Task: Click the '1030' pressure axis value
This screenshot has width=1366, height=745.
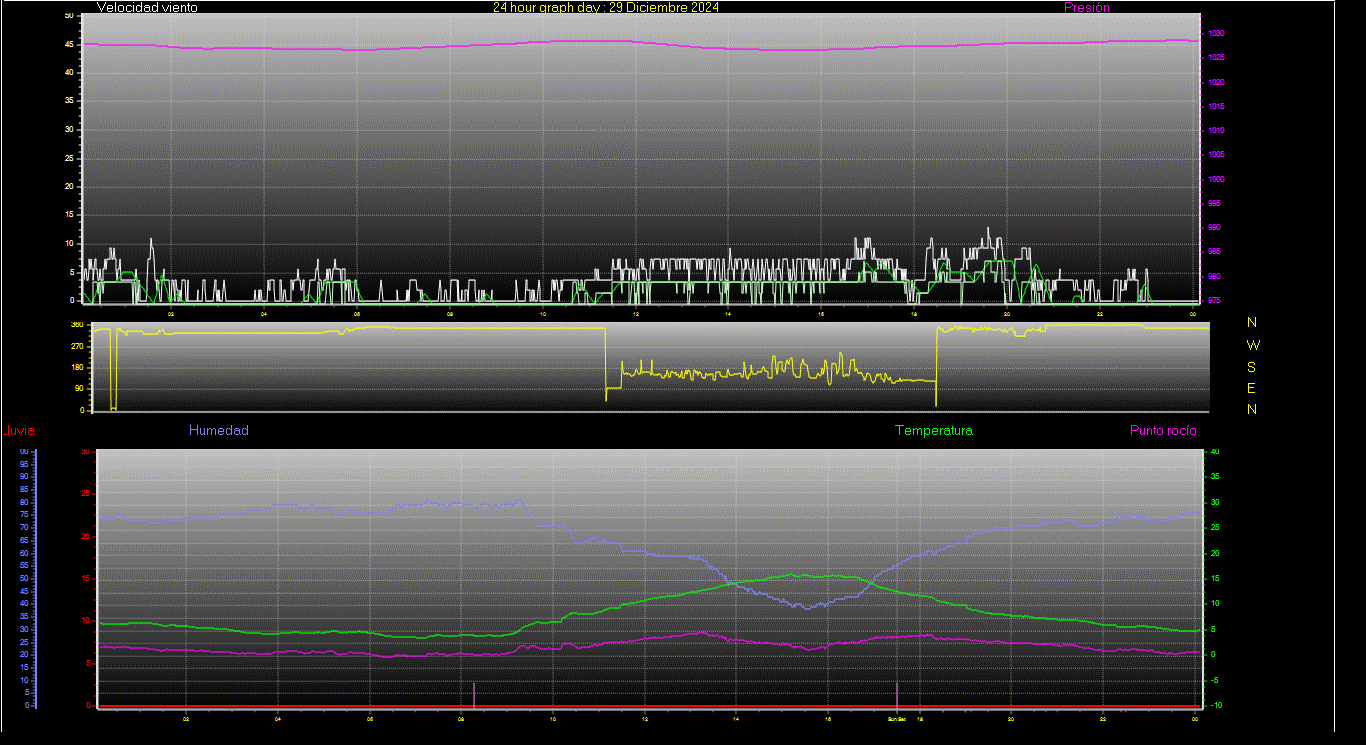Action: 1216,34
